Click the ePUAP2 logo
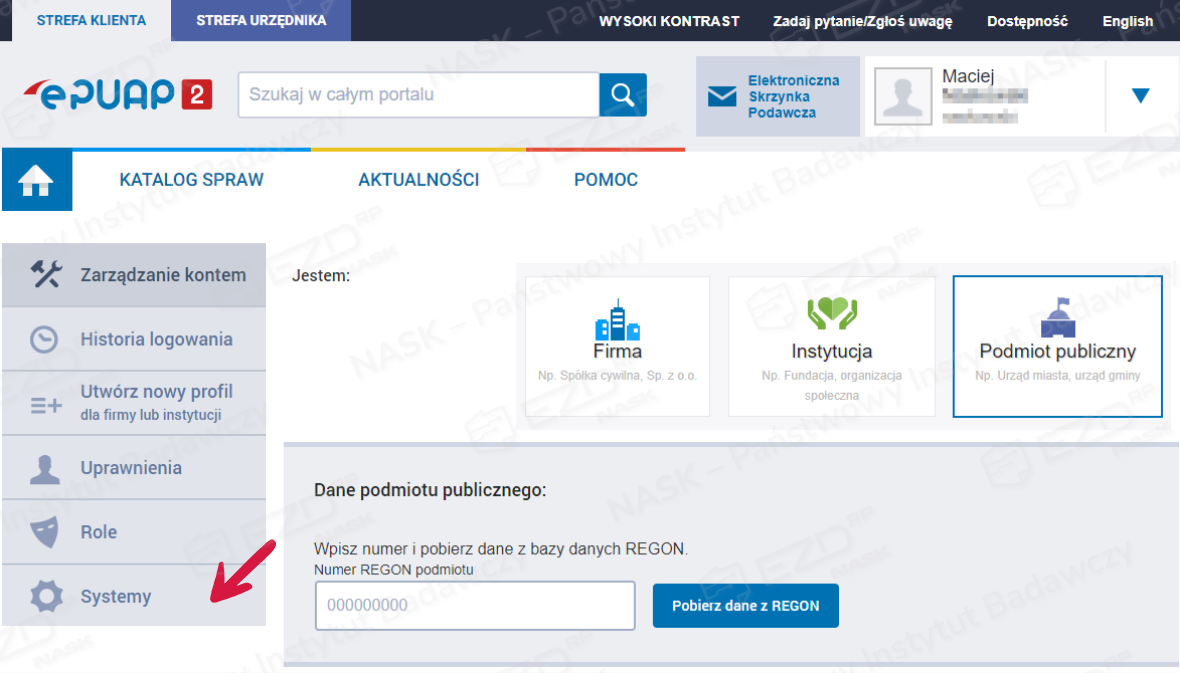This screenshot has width=1180, height=673. click(118, 95)
